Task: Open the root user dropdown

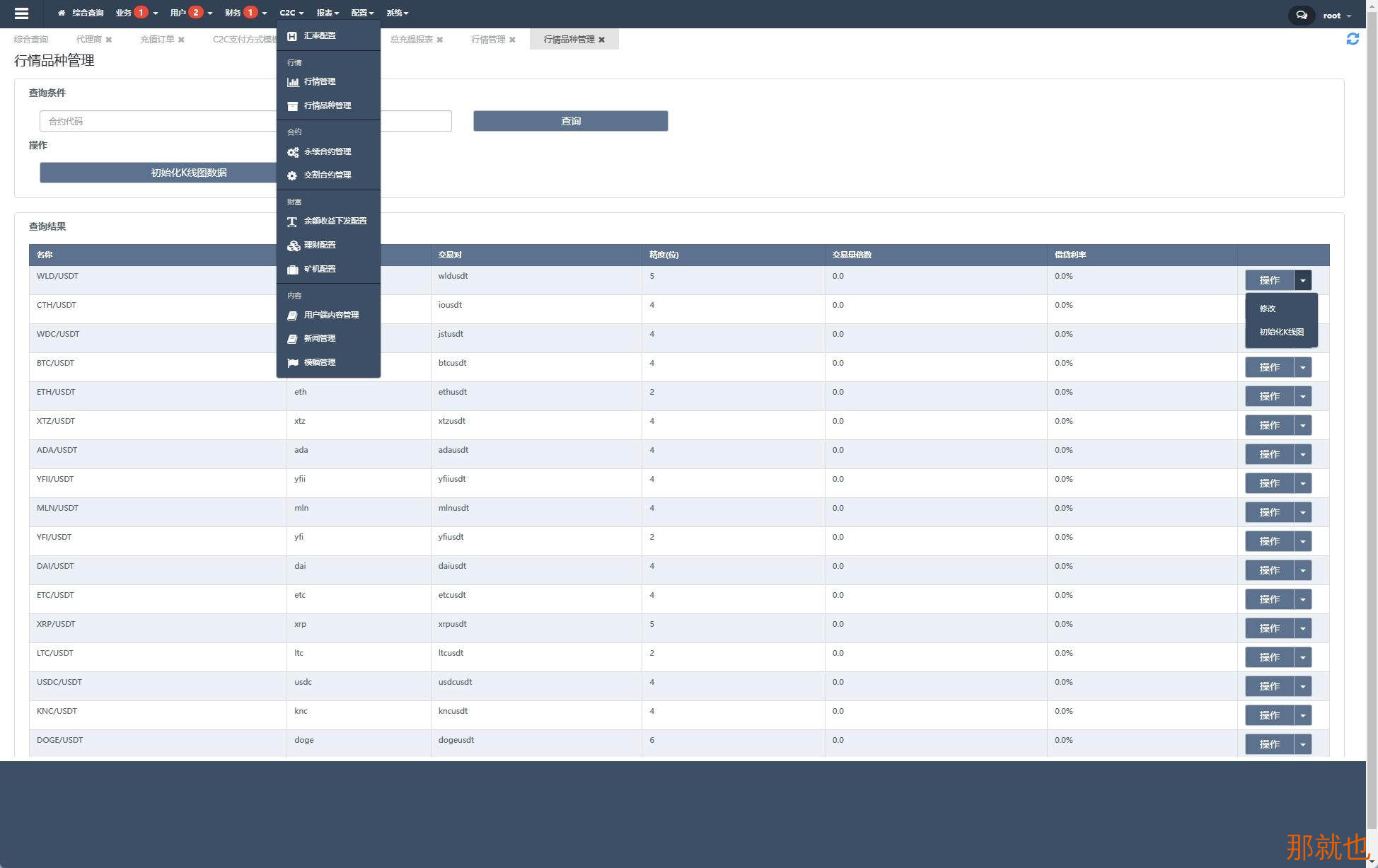Action: [x=1337, y=16]
